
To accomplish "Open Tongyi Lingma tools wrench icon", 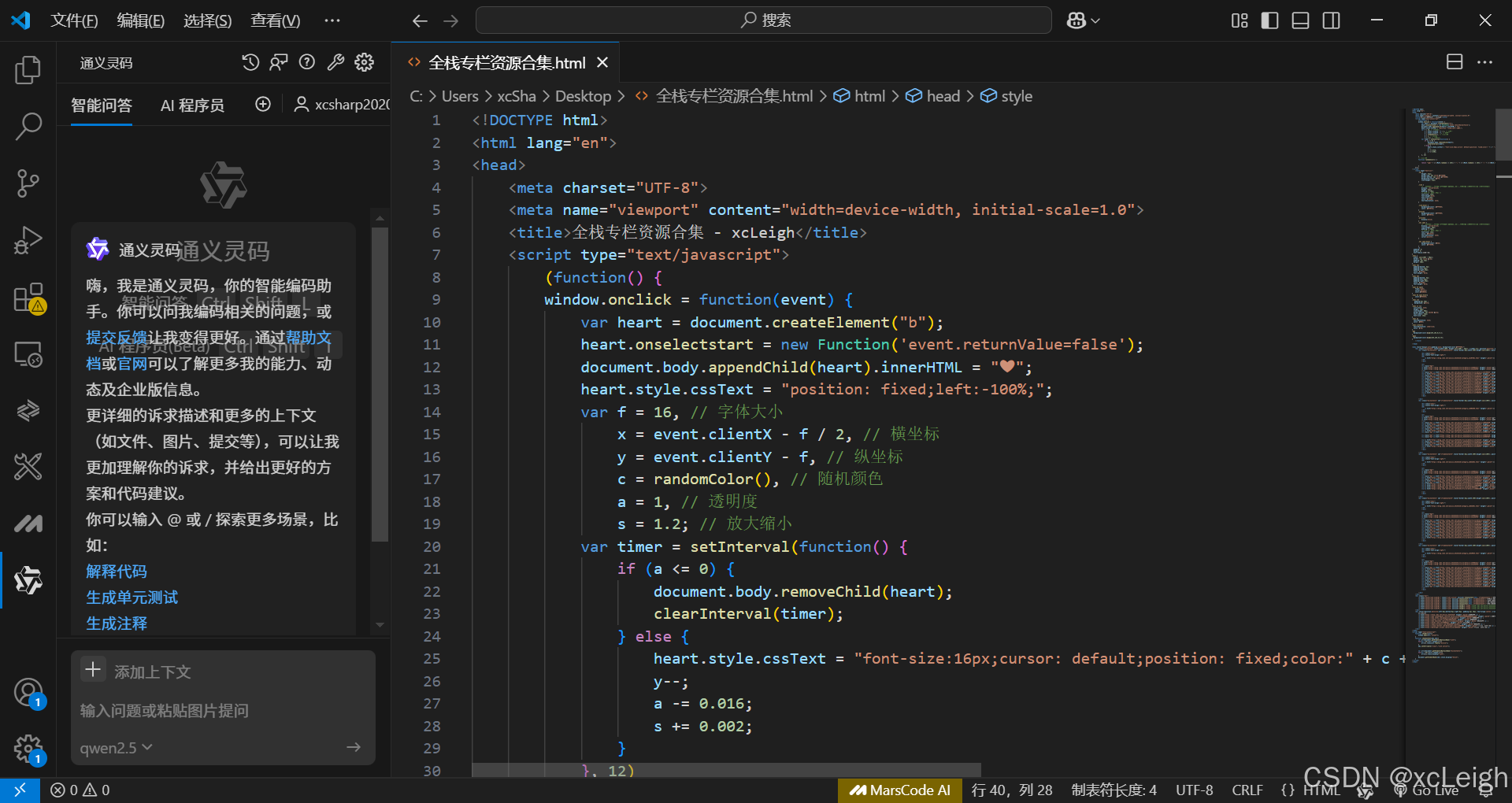I will tap(335, 62).
